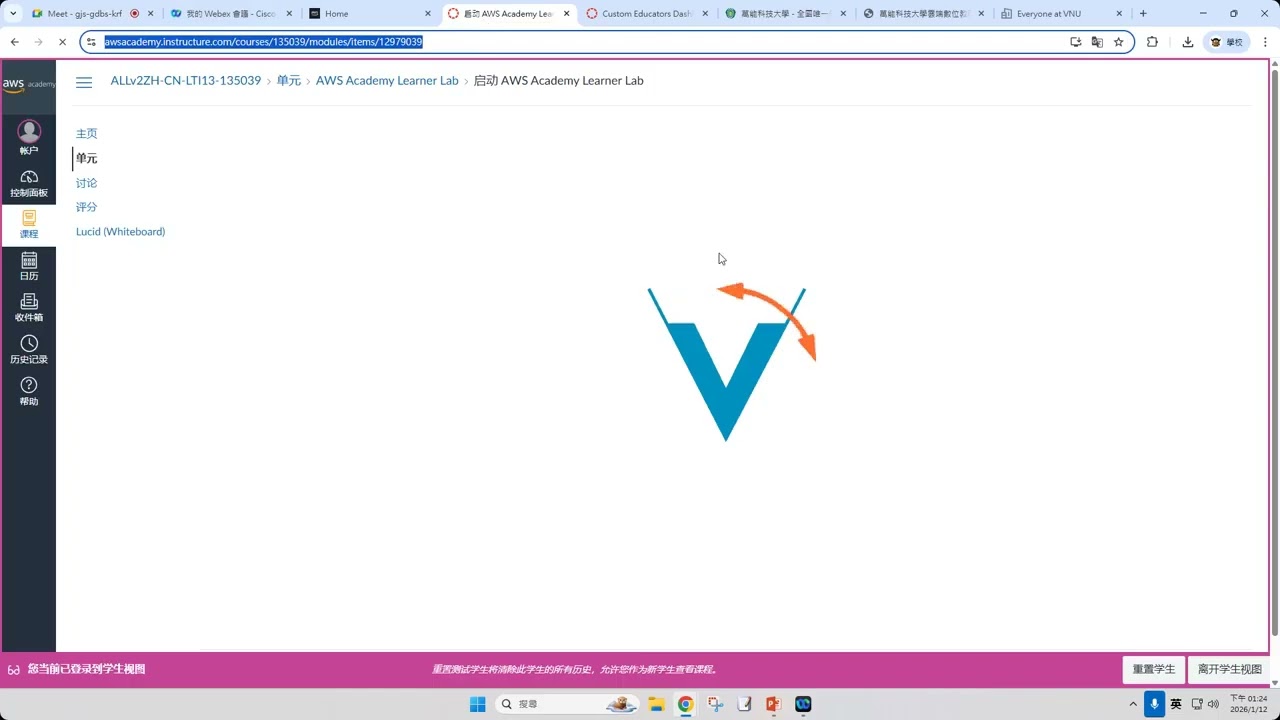Open a new browser tab
This screenshot has width=1280, height=720.
pyautogui.click(x=1143, y=14)
